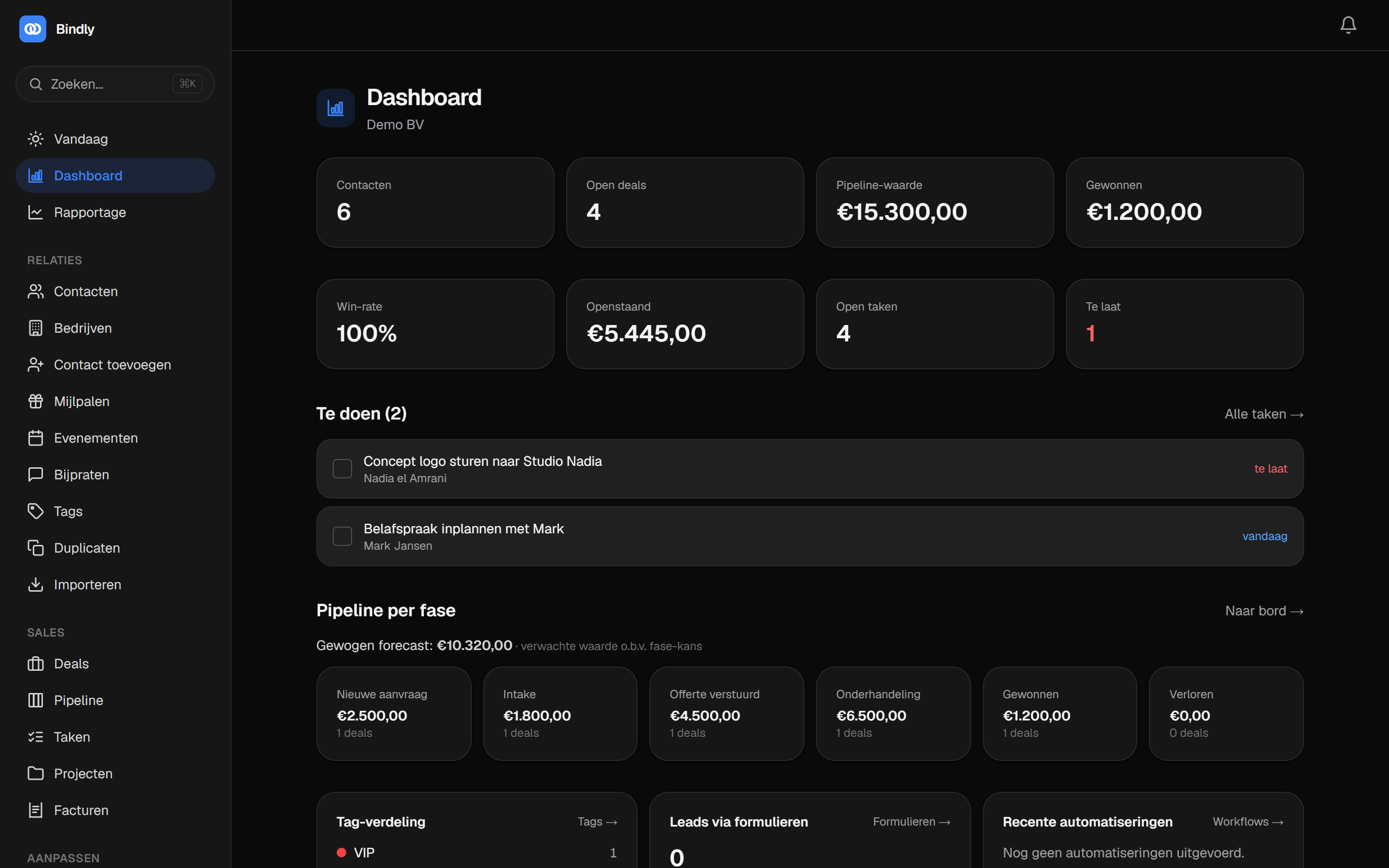Screen dimensions: 1389x868
Task: Select the Nieuwe aanvraag phase card
Action: pyautogui.click(x=394, y=714)
